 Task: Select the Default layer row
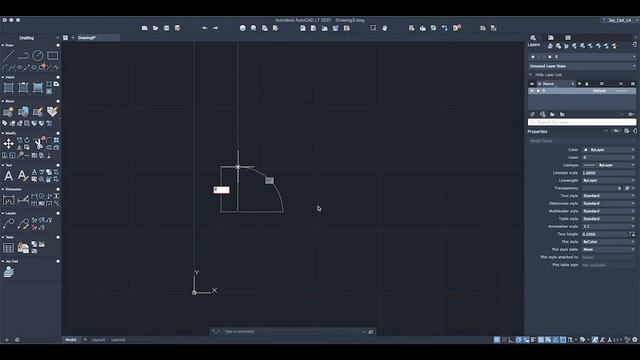coord(582,91)
